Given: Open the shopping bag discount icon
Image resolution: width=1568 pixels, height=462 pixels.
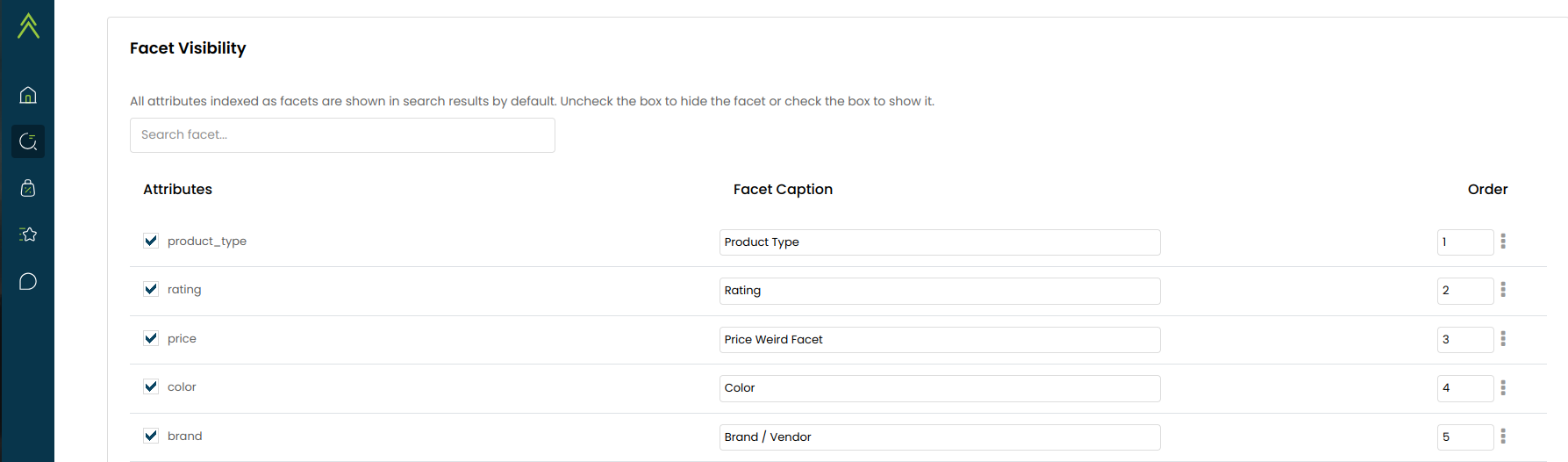Looking at the screenshot, I should tap(28, 188).
